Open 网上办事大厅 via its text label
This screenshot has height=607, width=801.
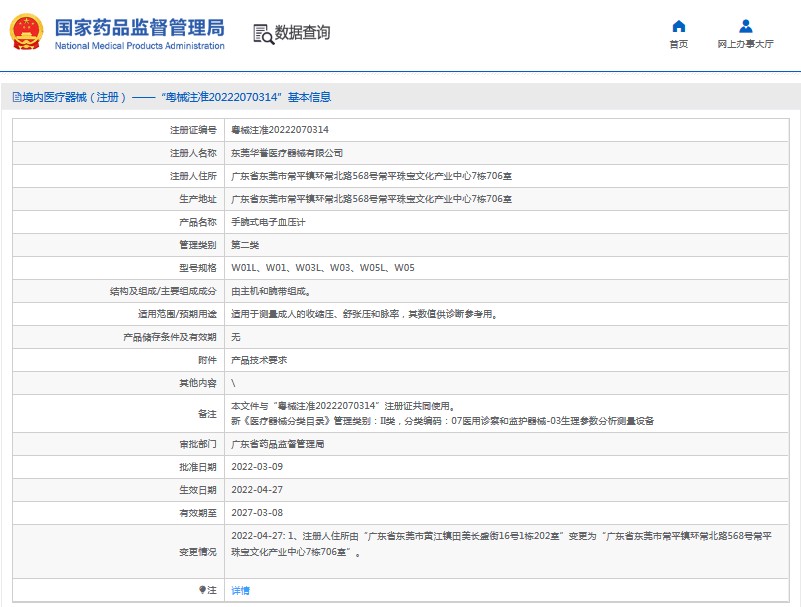click(x=745, y=45)
